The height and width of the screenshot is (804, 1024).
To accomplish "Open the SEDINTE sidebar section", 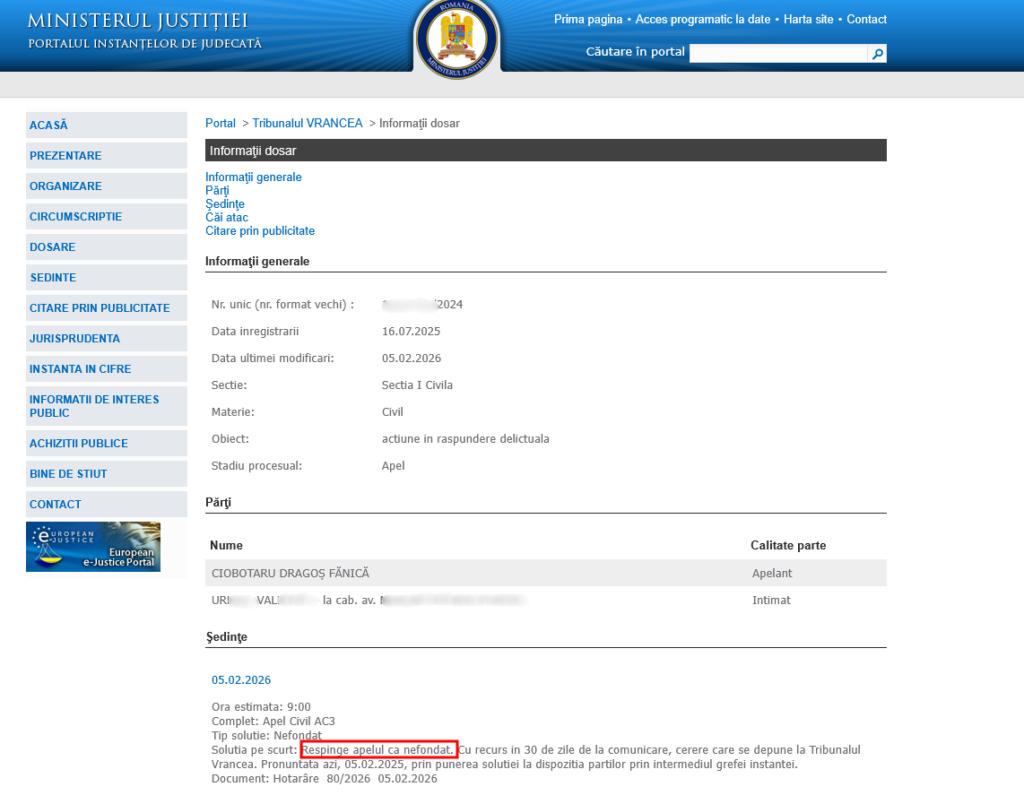I will (x=53, y=278).
